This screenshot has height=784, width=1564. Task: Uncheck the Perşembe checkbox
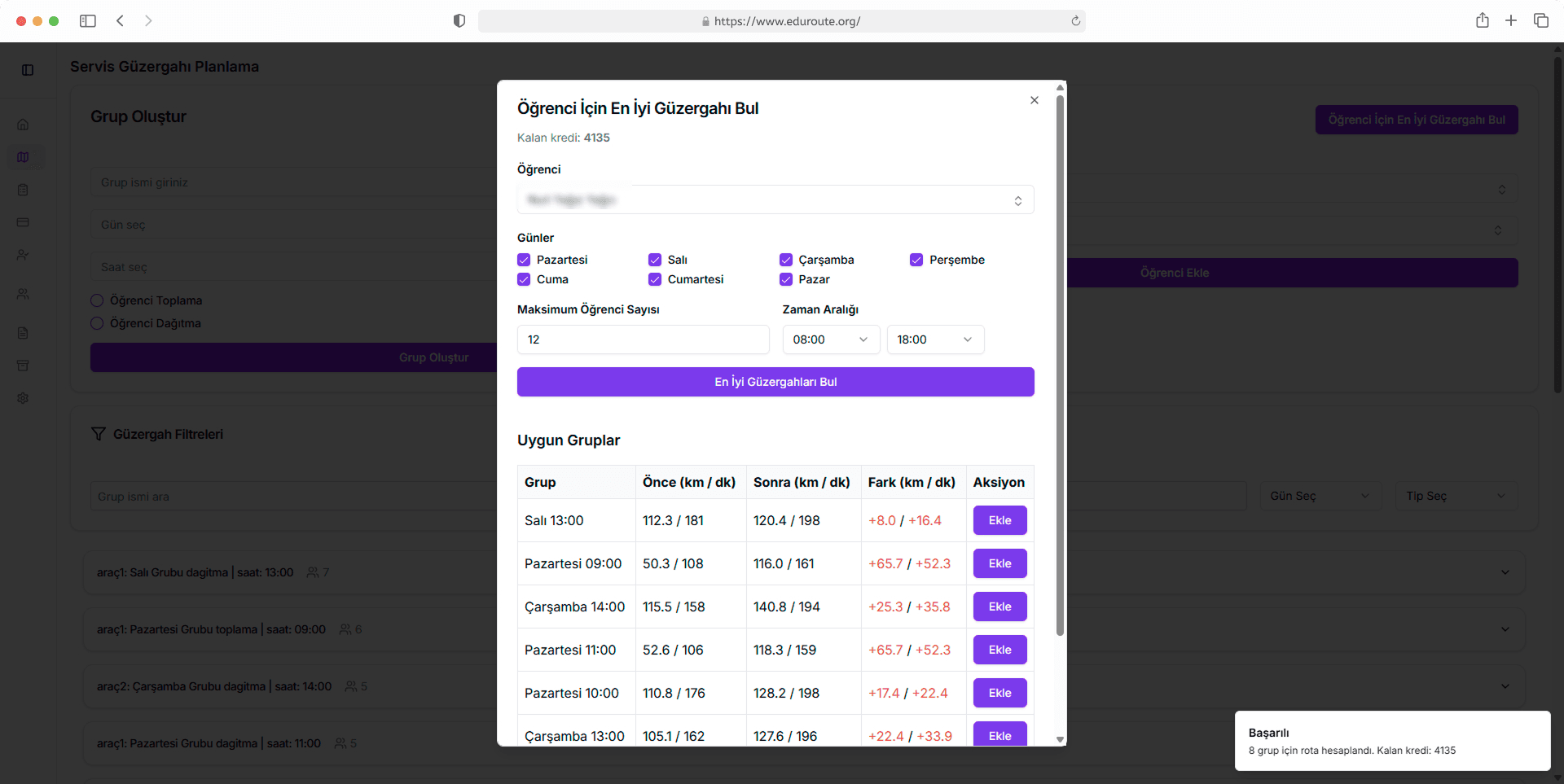916,260
